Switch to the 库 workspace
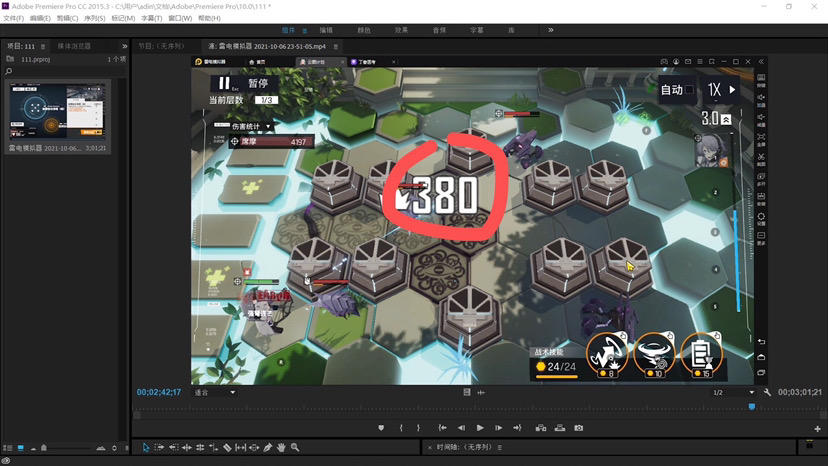The width and height of the screenshot is (828, 466). pos(511,30)
